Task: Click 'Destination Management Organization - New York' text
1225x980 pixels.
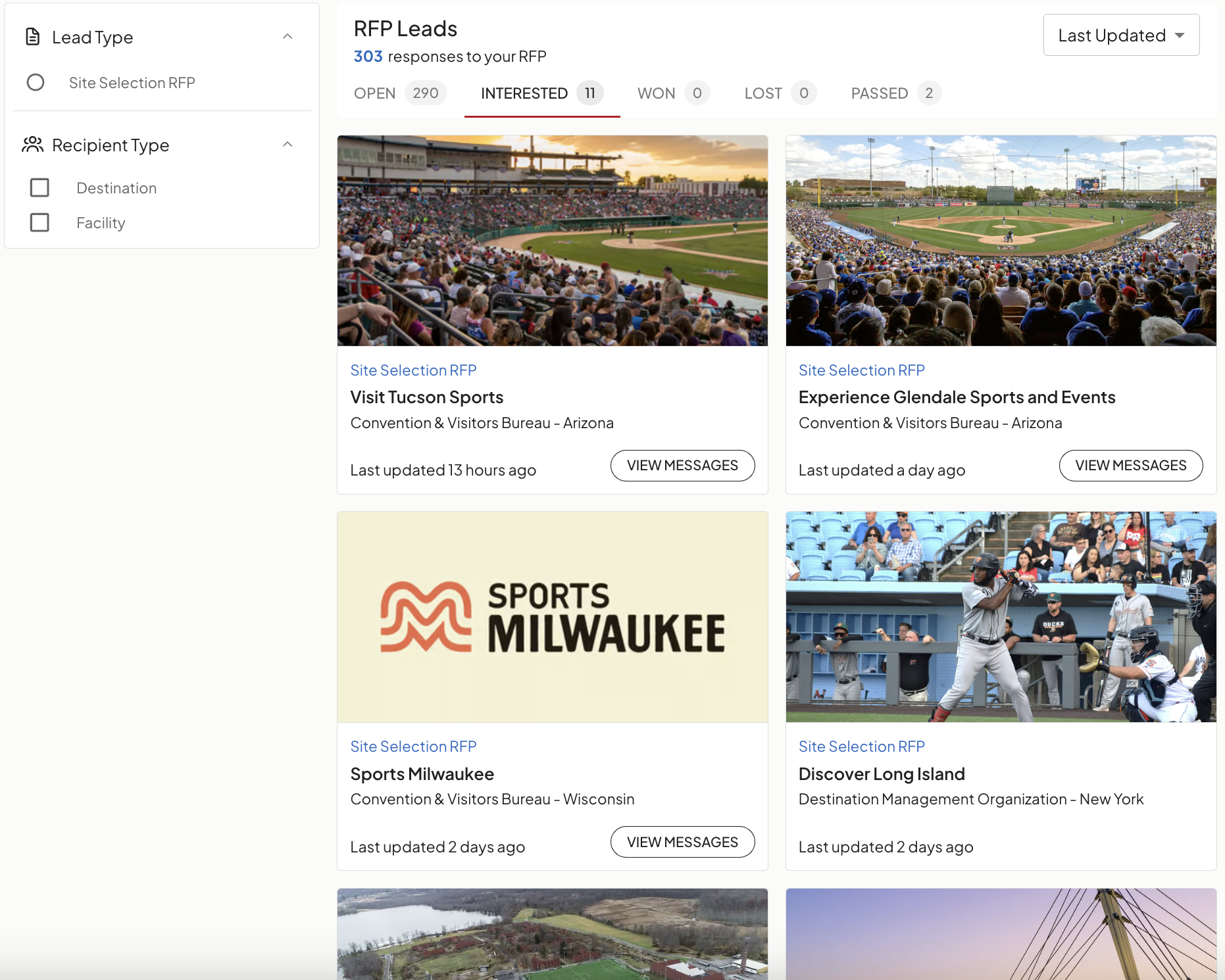Action: pyautogui.click(x=971, y=799)
